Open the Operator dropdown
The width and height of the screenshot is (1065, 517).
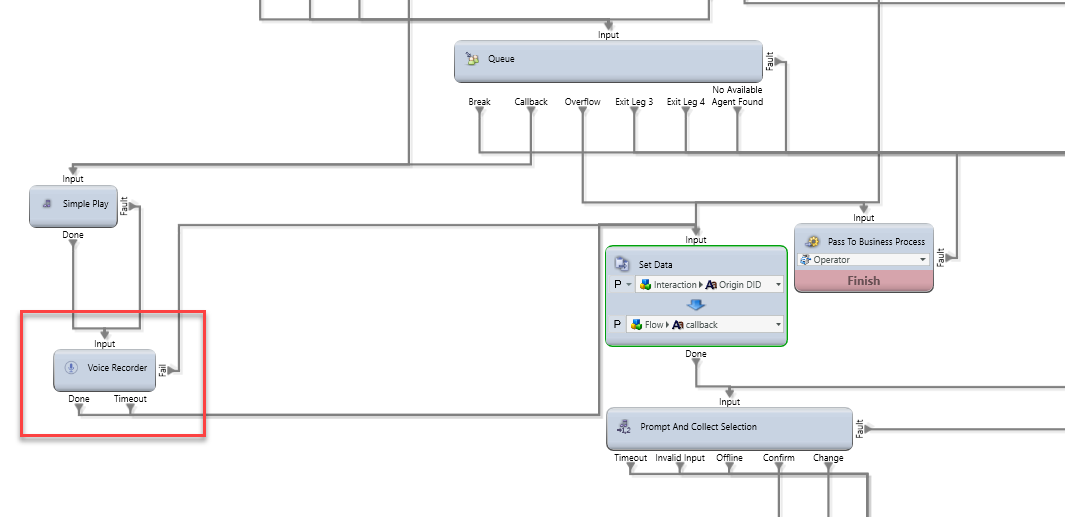click(922, 260)
